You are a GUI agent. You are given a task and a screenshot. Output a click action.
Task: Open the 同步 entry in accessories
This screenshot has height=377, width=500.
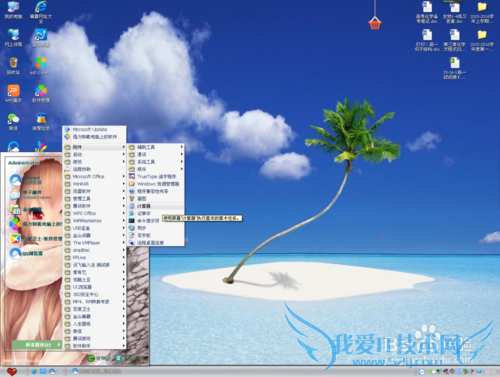click(156, 228)
